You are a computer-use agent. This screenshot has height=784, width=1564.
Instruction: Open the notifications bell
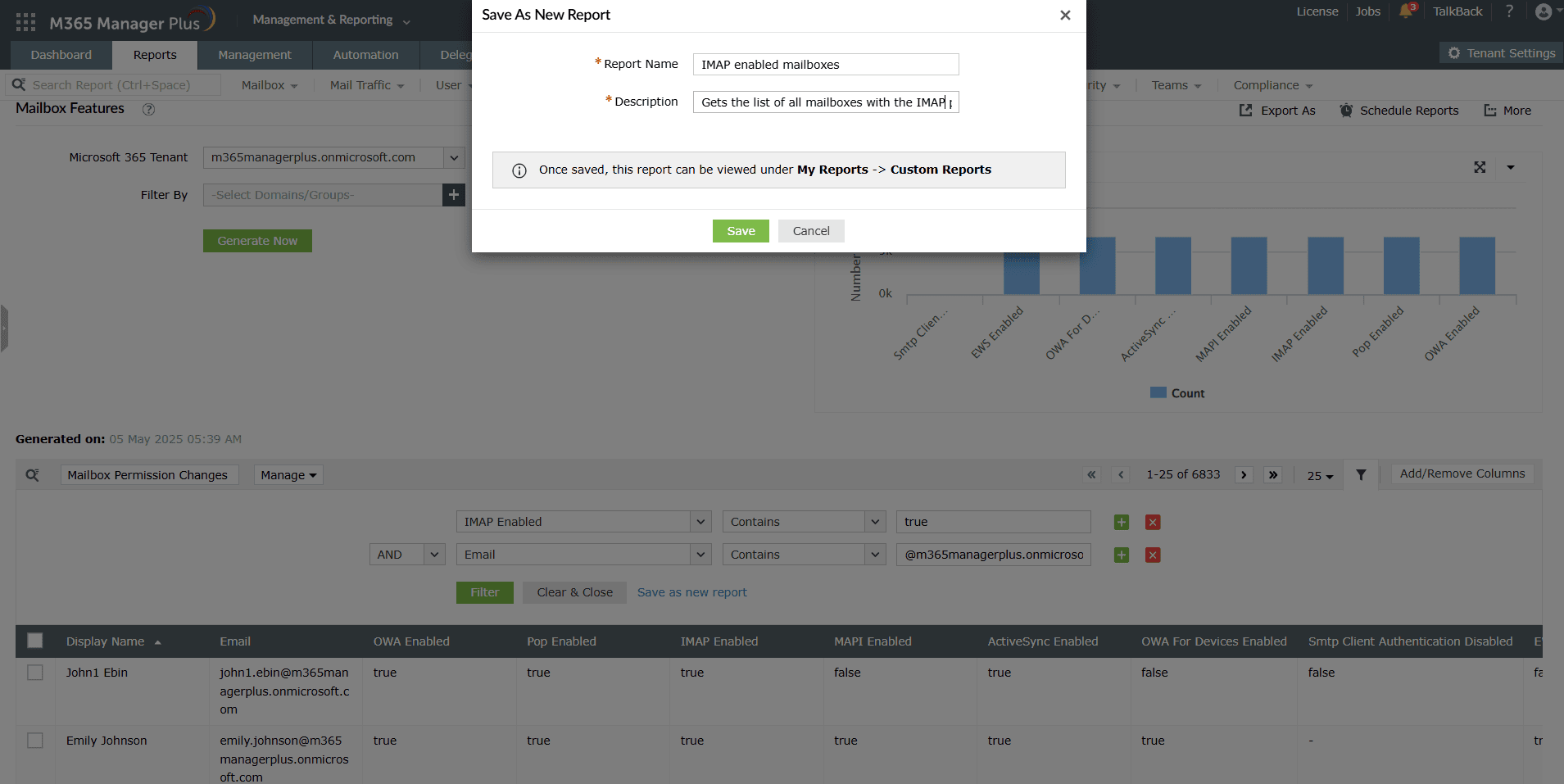[x=1406, y=11]
